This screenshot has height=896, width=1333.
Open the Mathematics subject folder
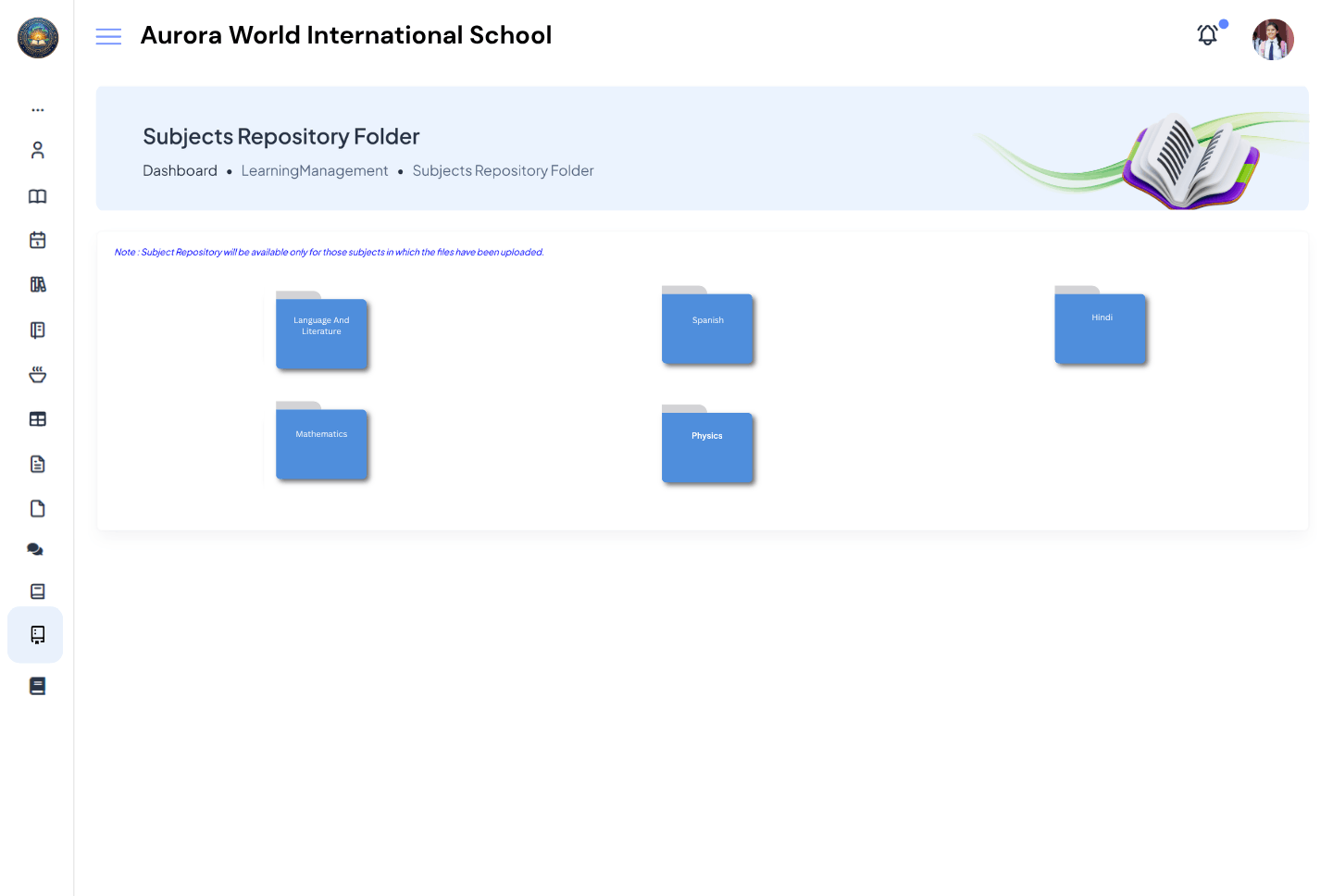coord(321,444)
